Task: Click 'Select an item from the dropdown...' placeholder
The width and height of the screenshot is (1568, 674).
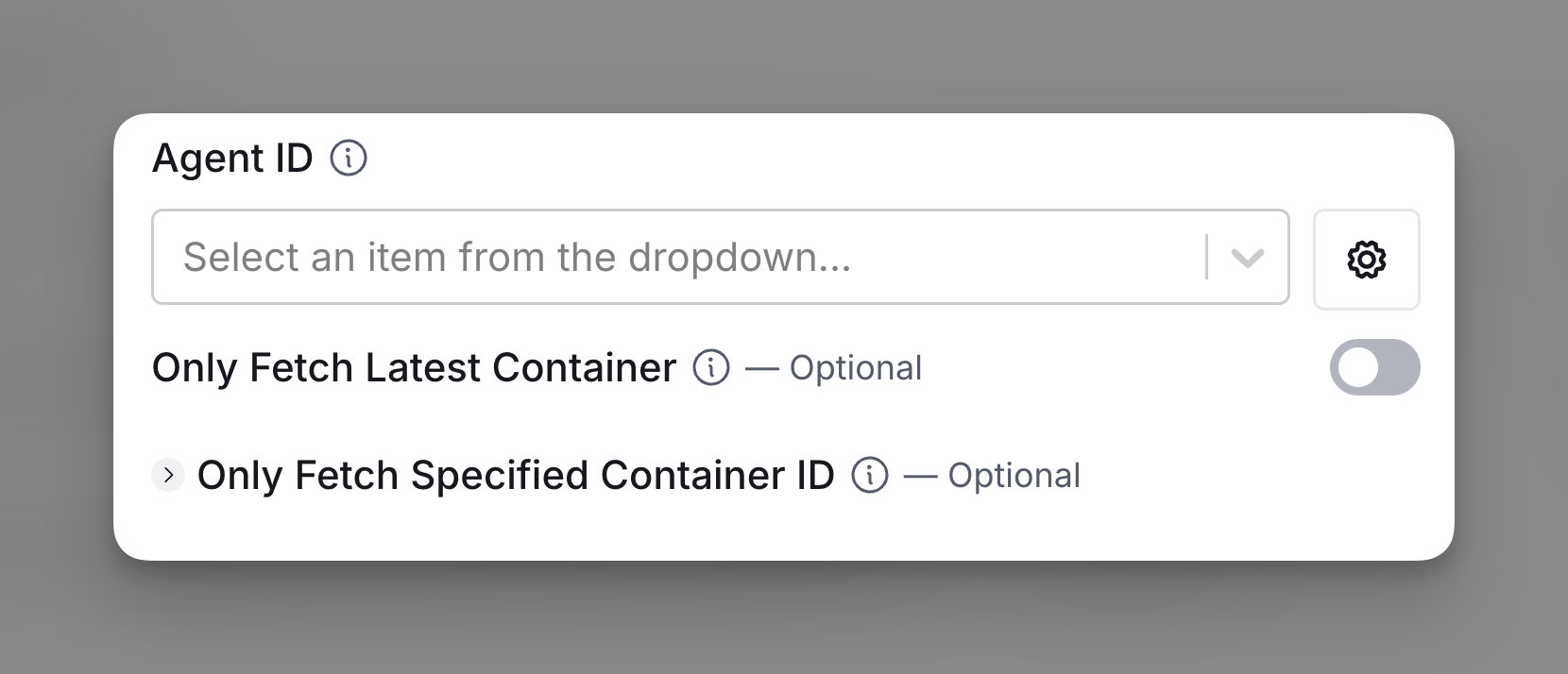Action: pyautogui.click(x=517, y=257)
